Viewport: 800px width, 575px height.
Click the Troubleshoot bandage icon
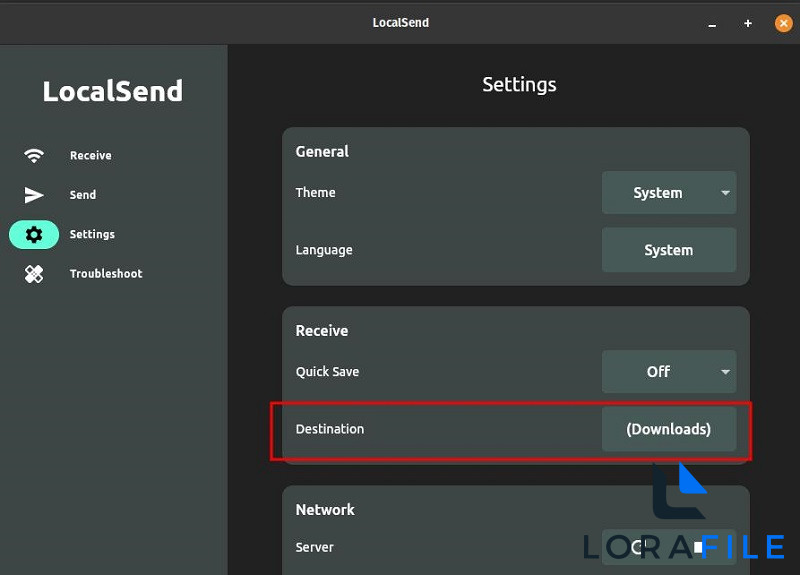(x=34, y=274)
